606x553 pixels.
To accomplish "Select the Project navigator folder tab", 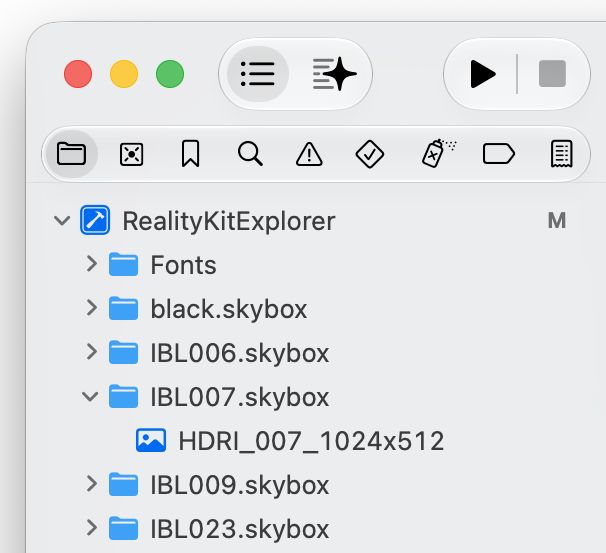I will pos(71,154).
